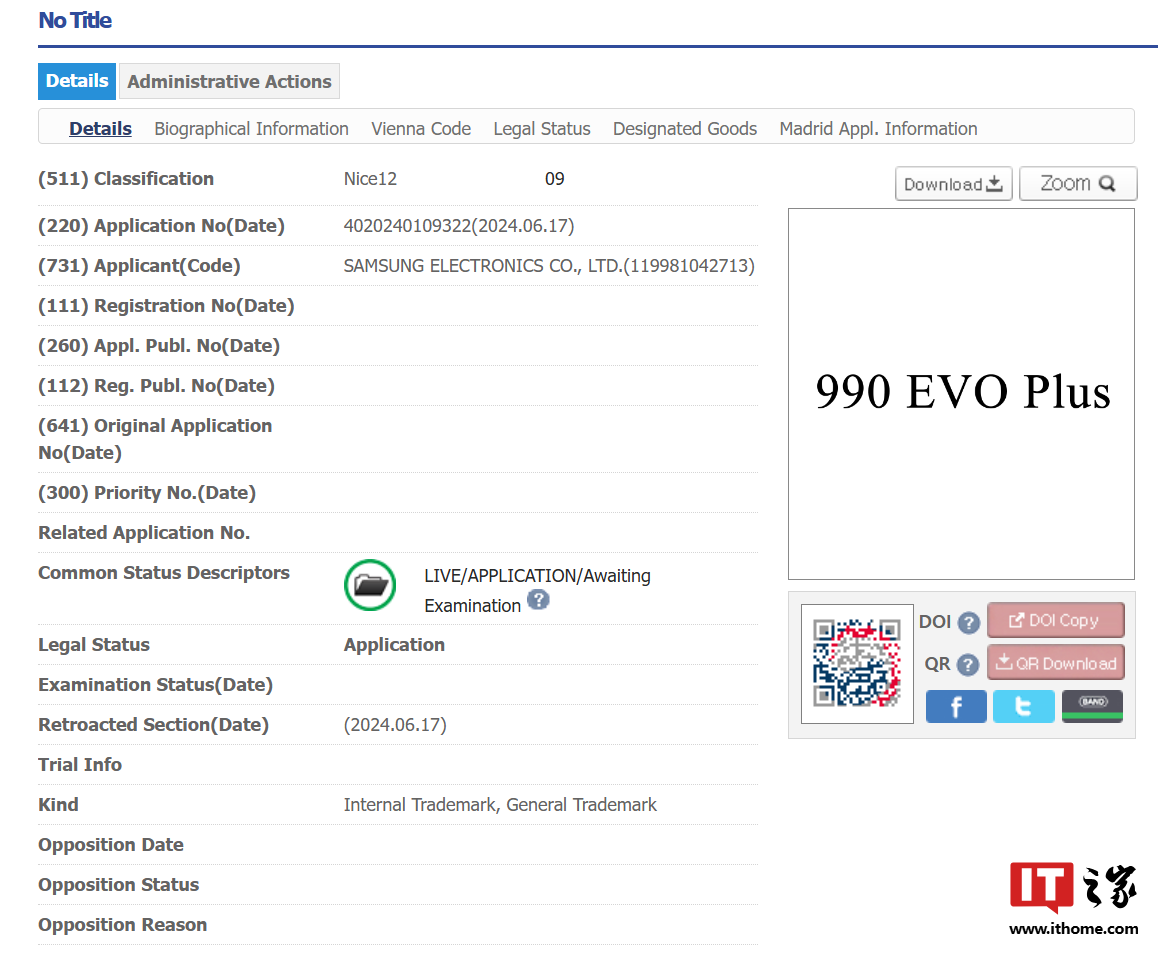This screenshot has height=961, width=1158.
Task: Share via BAND icon
Action: point(1092,707)
